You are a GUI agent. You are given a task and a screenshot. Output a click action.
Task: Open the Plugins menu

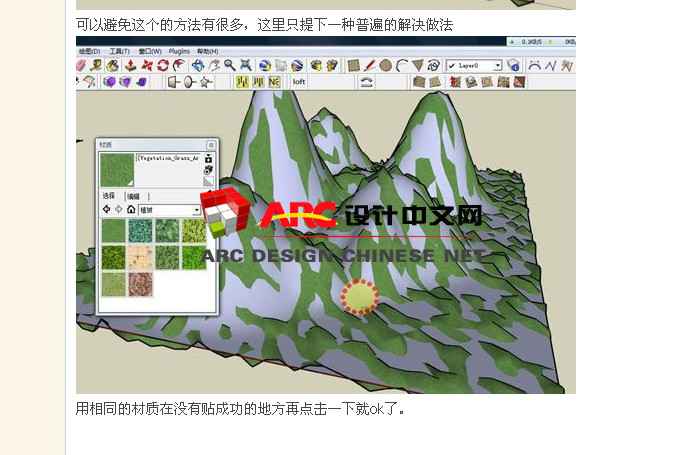(179, 50)
